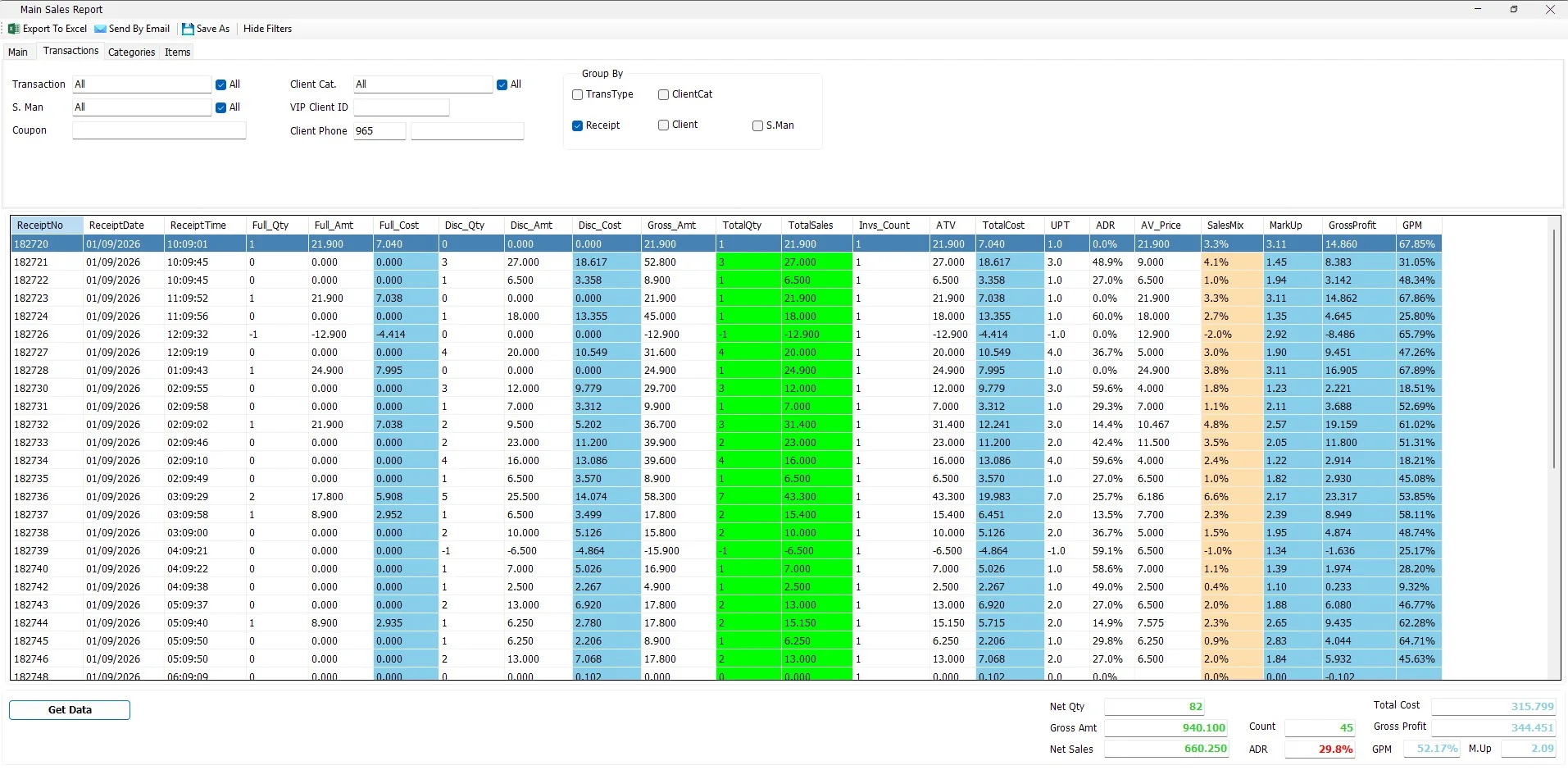Click the VIP Client ID input field
Screen dimensions: 1568x770
pyautogui.click(x=402, y=107)
